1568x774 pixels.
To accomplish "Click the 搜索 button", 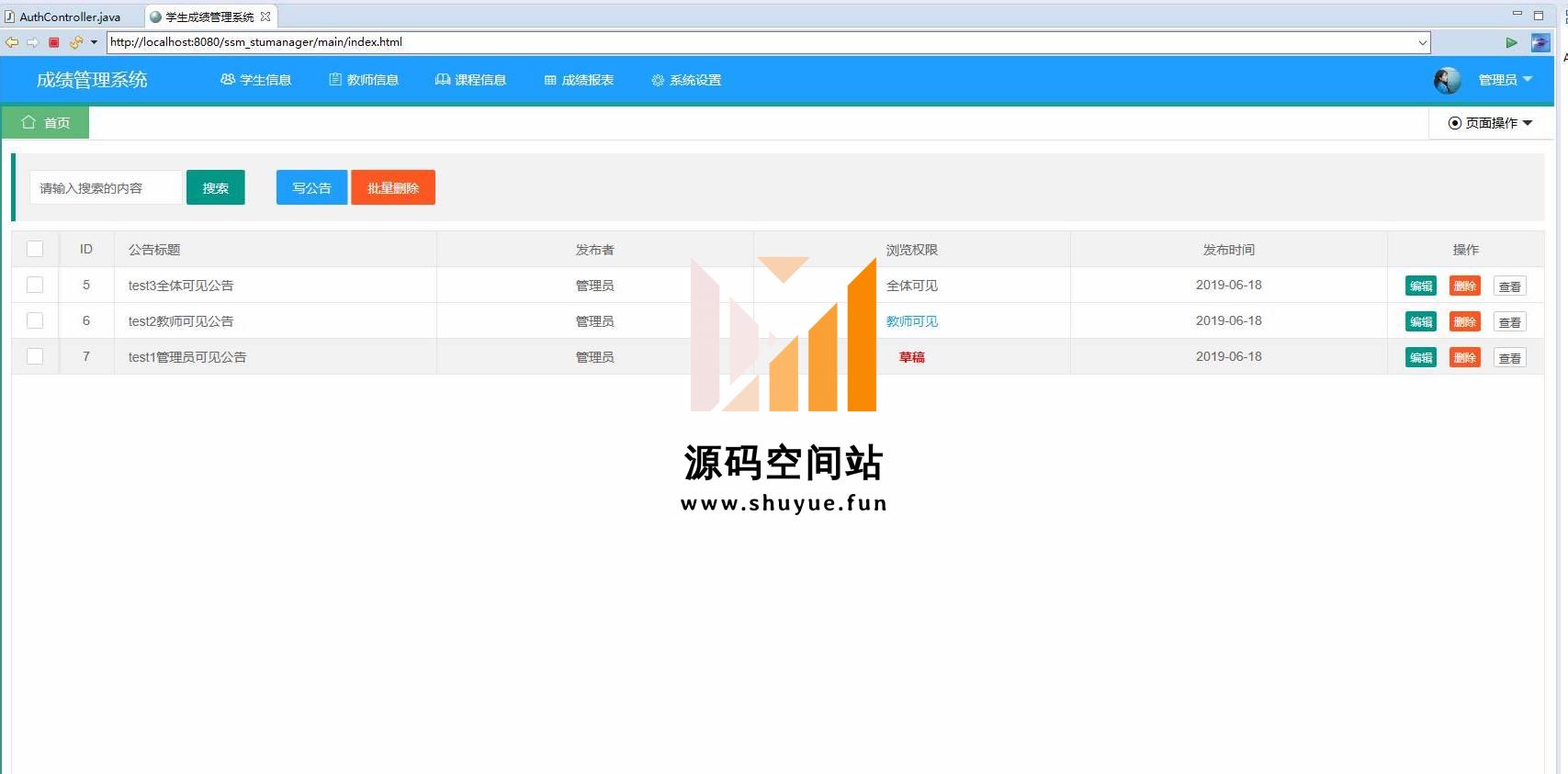I will [216, 187].
